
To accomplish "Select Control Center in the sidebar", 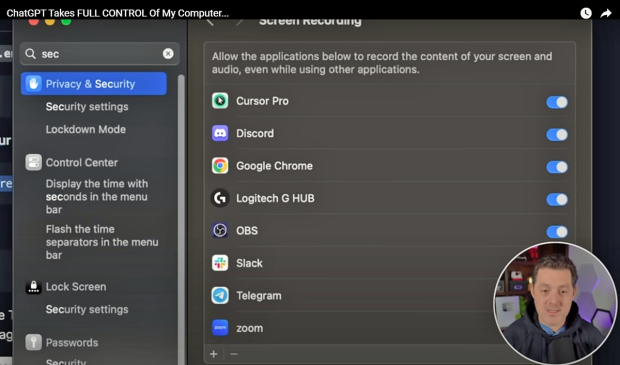I will (82, 163).
